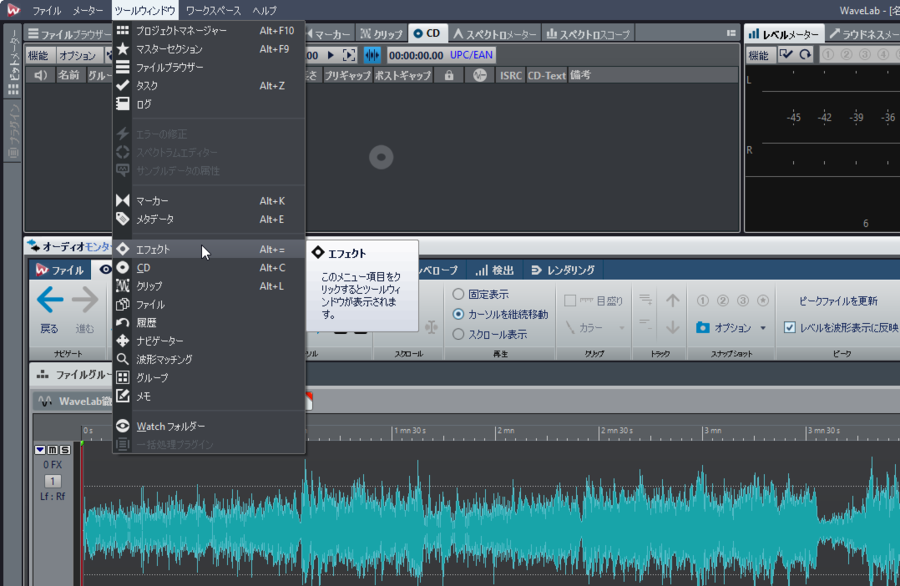Screen dimensions: 900x586
Task: Toggle the track solo S button
Action: pos(65,449)
